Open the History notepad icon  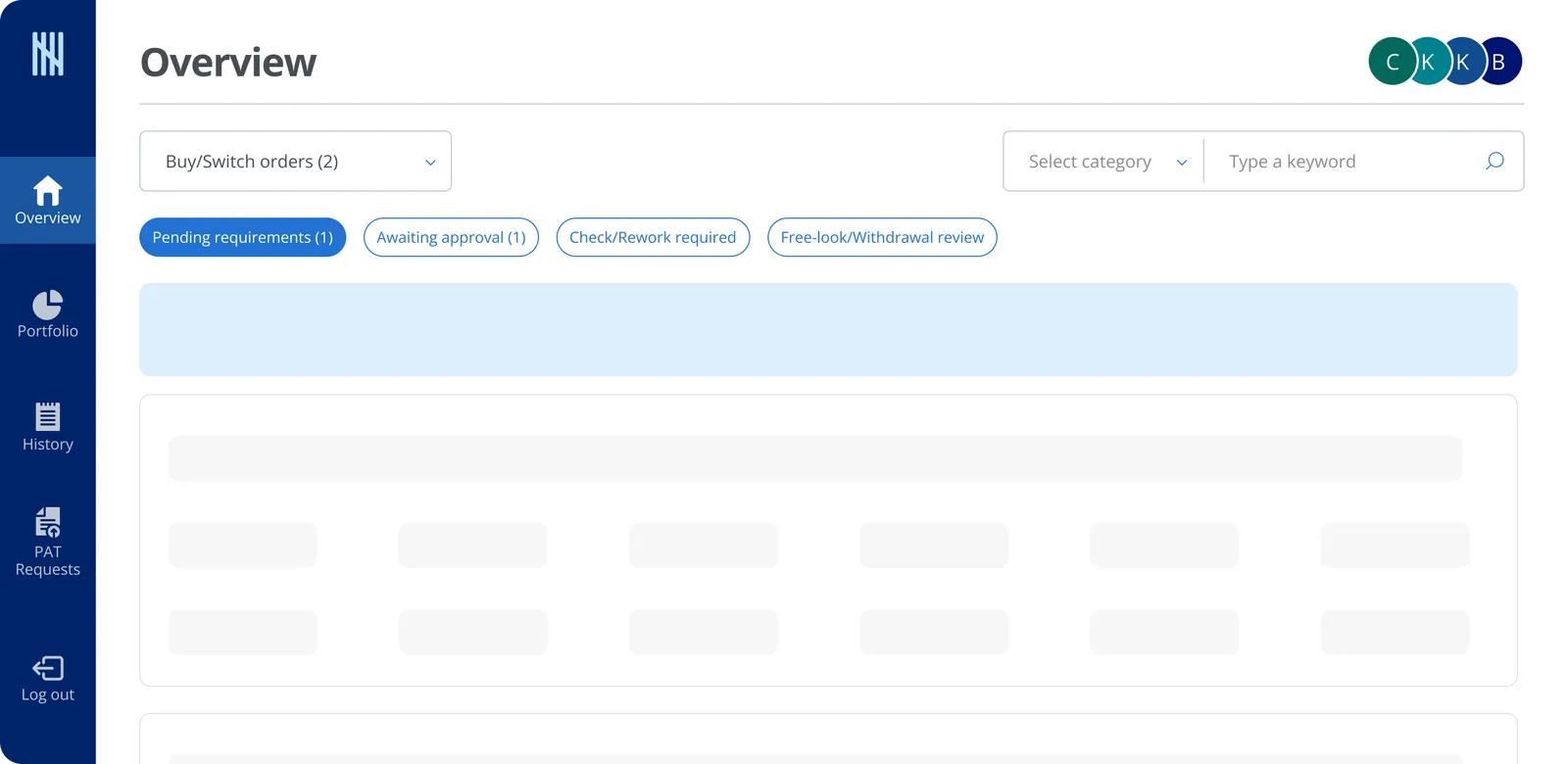click(47, 417)
